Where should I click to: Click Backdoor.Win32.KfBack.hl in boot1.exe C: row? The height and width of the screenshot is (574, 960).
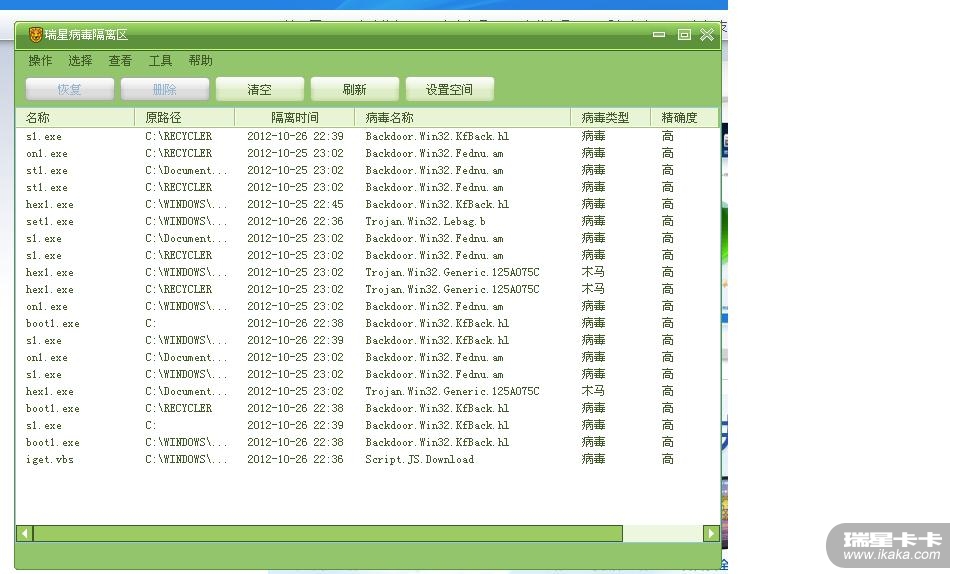click(x=437, y=324)
